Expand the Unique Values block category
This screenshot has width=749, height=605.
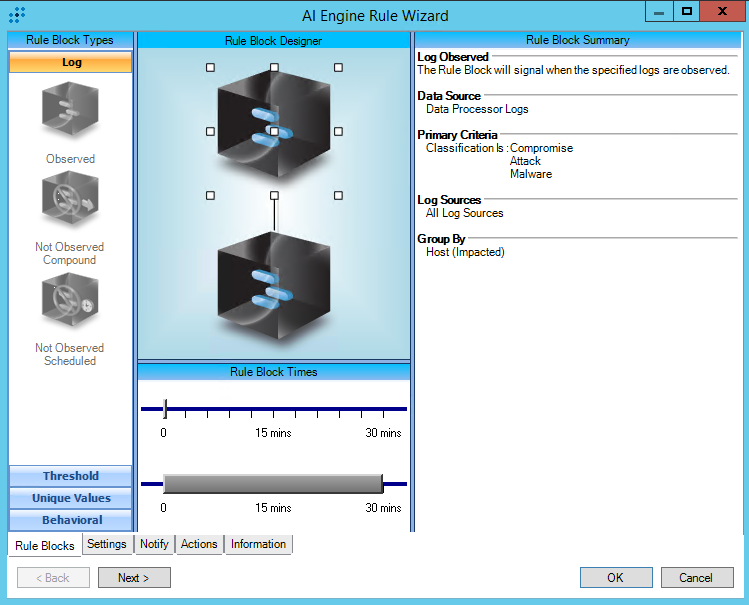[x=71, y=498]
